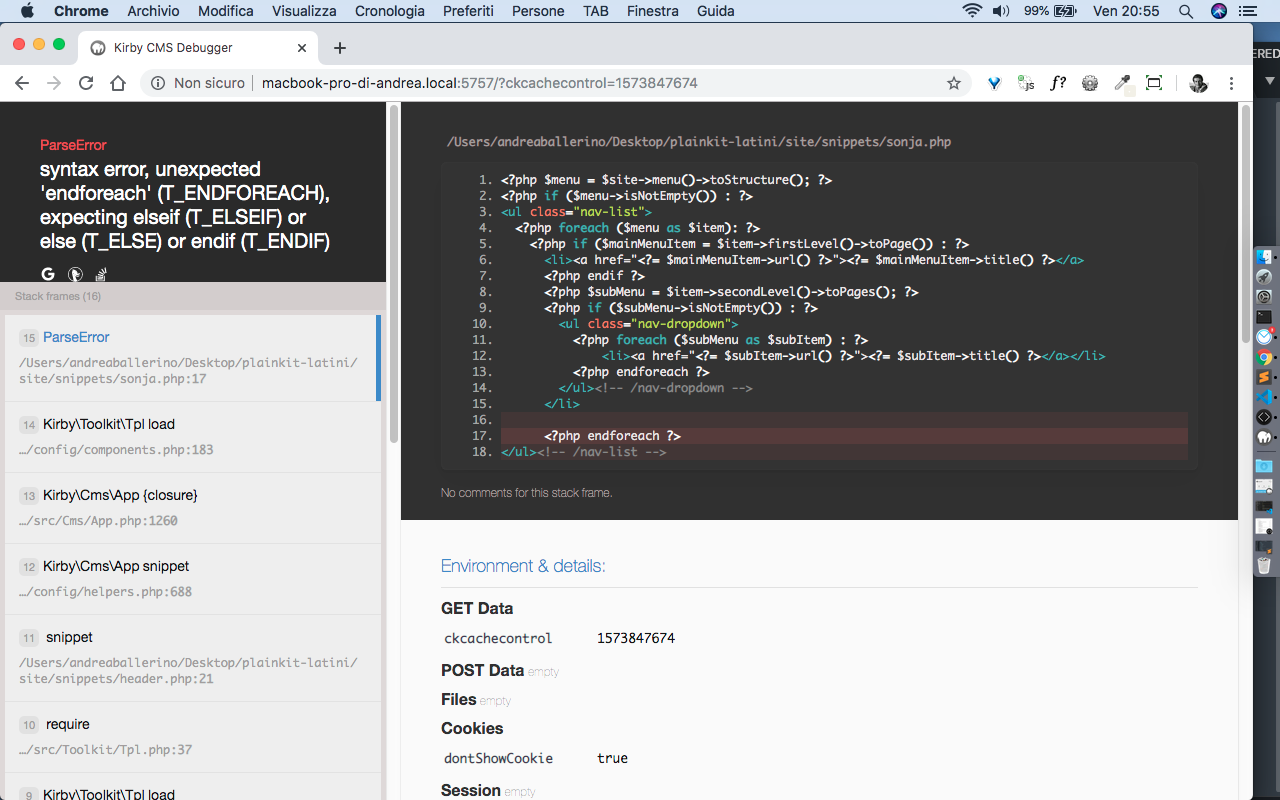The height and width of the screenshot is (800, 1280).
Task: Select stack frame 11 snippet
Action: 193,658
